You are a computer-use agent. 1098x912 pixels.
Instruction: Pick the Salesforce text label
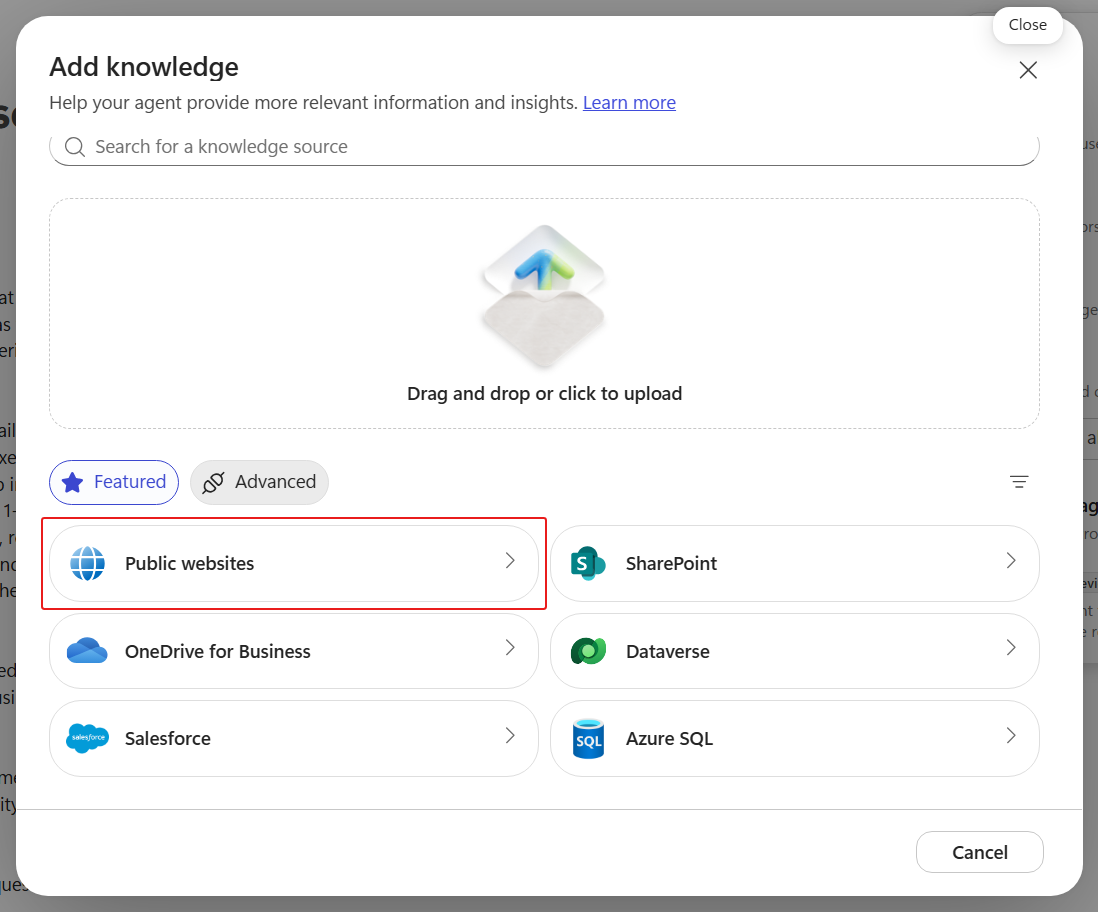coord(167,739)
